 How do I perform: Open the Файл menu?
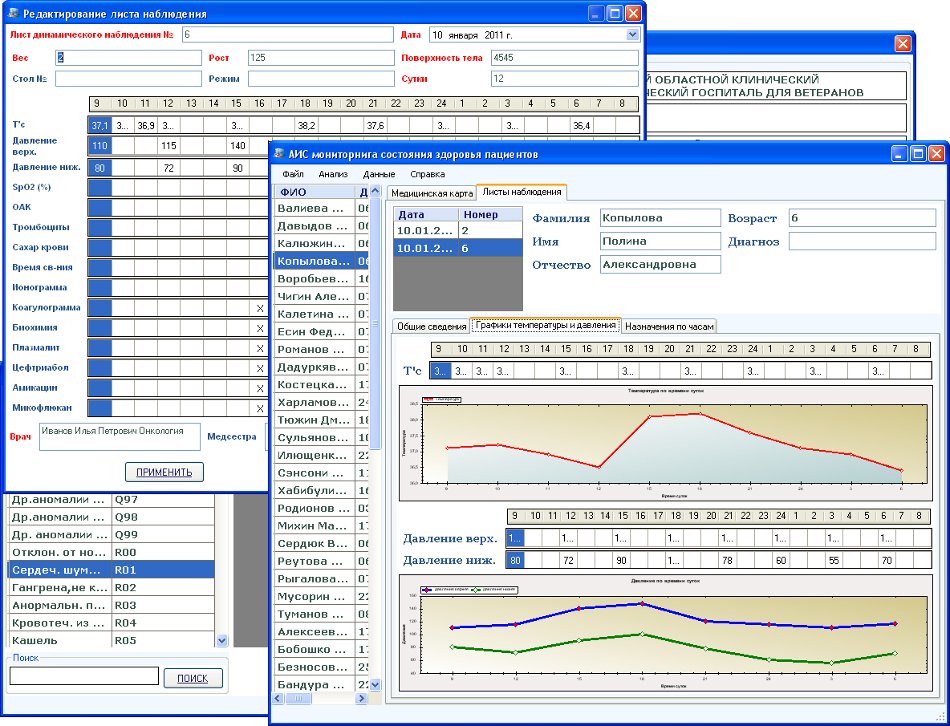click(292, 174)
